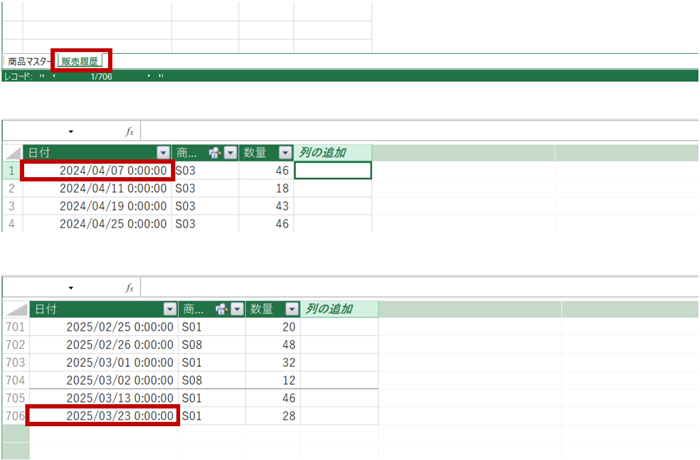Select row header 704
Viewport: 700px width, 460px height.
15,380
